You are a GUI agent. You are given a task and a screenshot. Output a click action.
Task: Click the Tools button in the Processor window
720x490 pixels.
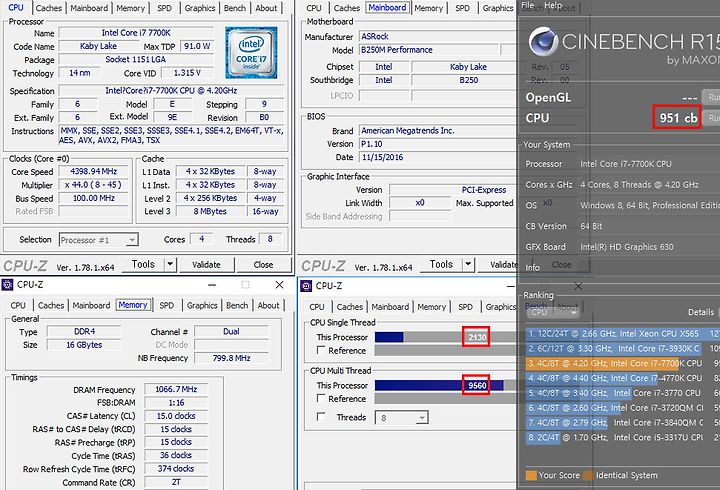143,265
